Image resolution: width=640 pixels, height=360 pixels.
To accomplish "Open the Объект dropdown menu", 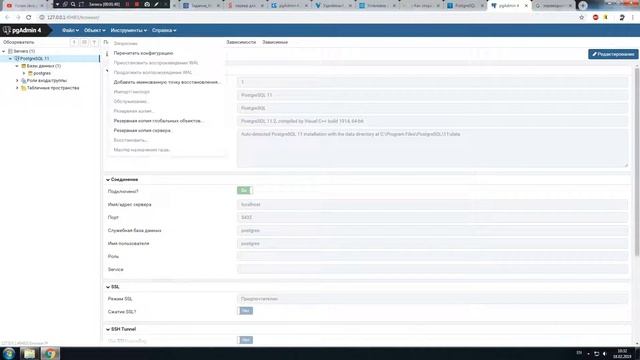I will point(95,31).
